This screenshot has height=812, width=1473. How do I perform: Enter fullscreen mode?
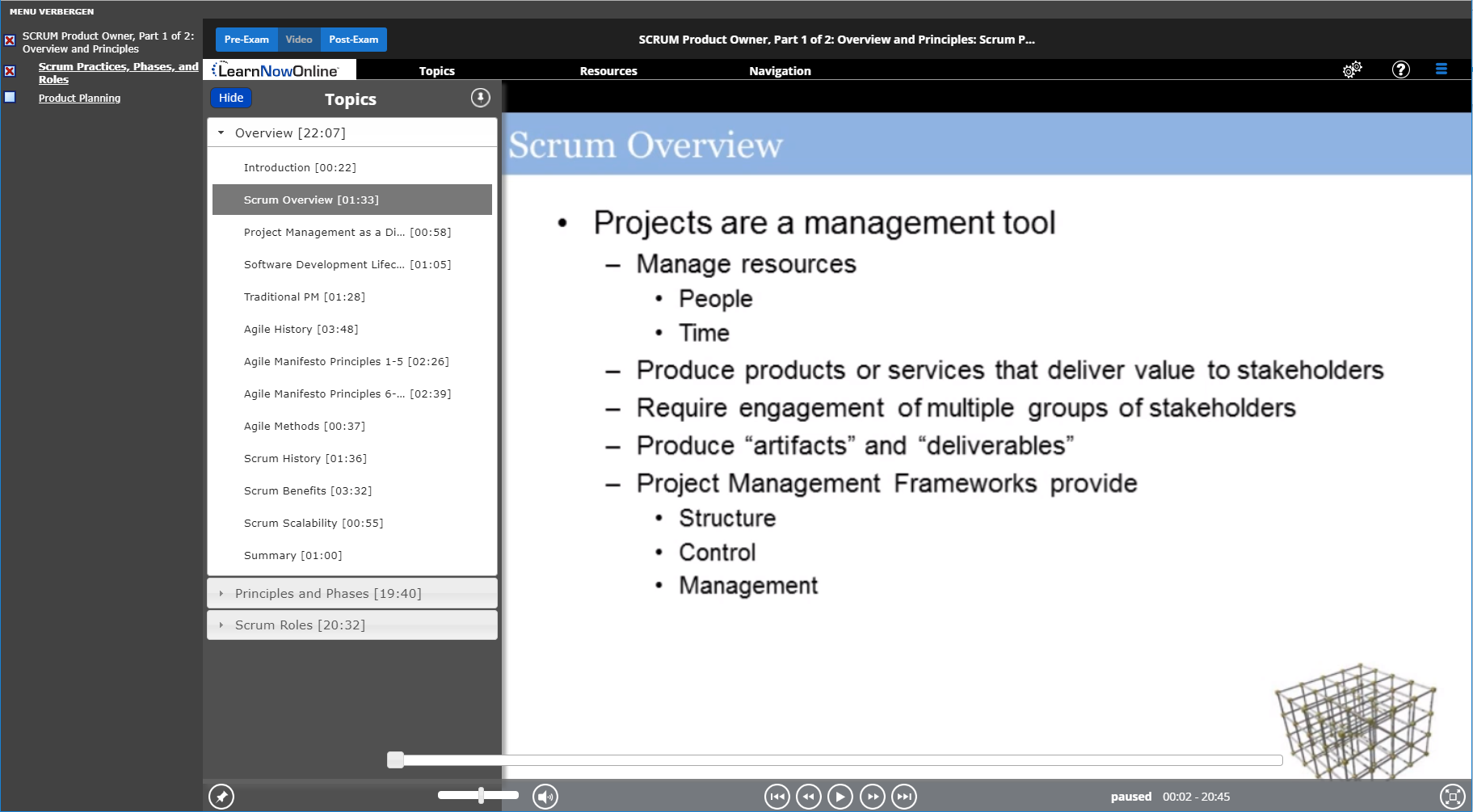click(x=1454, y=797)
